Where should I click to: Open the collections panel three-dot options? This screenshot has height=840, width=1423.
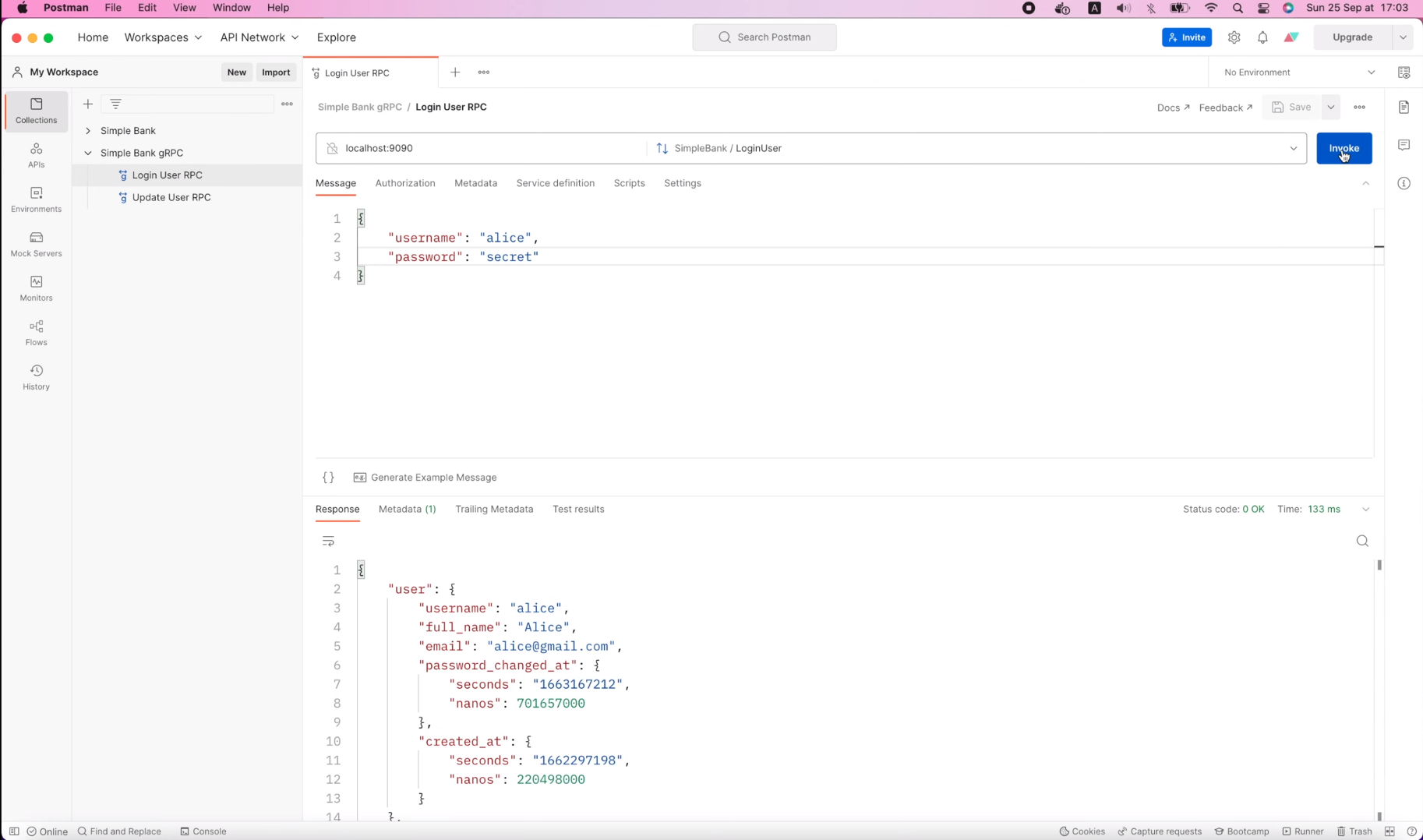click(287, 104)
